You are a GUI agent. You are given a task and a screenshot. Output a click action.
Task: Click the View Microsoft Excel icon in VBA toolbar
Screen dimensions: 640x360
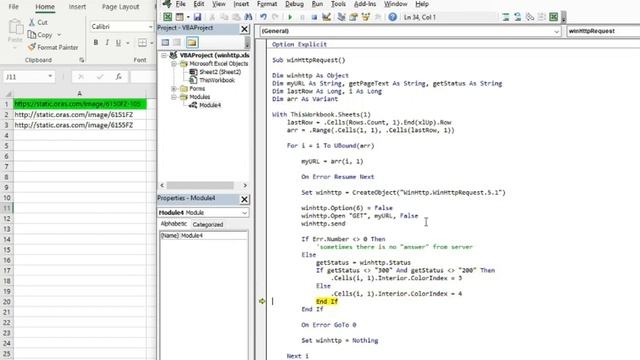click(167, 17)
